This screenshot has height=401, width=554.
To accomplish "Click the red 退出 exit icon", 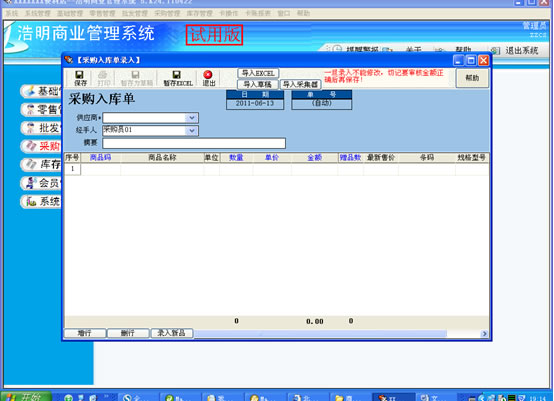I will (x=208, y=75).
